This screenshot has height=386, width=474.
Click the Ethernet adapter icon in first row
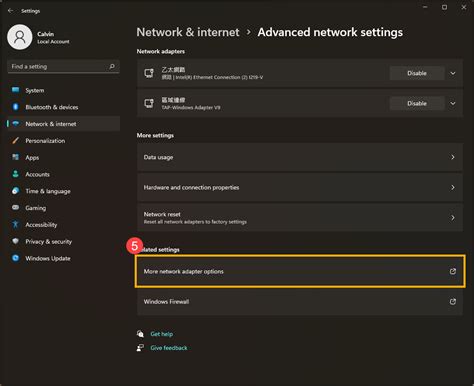coord(149,73)
